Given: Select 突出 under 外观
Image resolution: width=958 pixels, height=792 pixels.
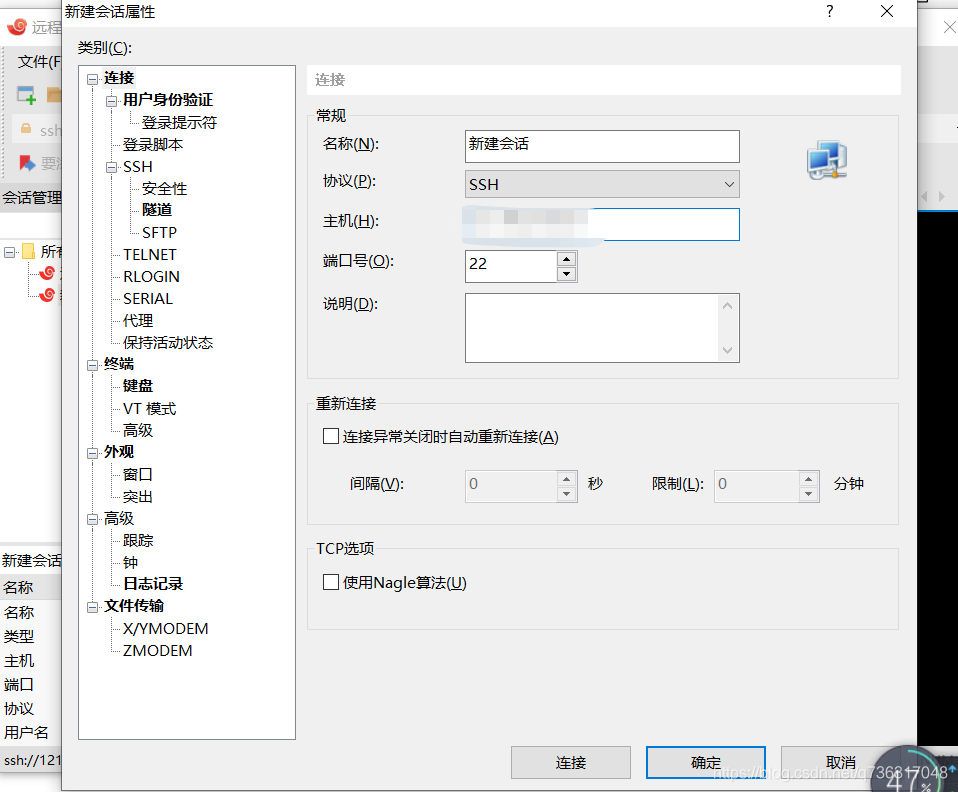Looking at the screenshot, I should [x=137, y=496].
